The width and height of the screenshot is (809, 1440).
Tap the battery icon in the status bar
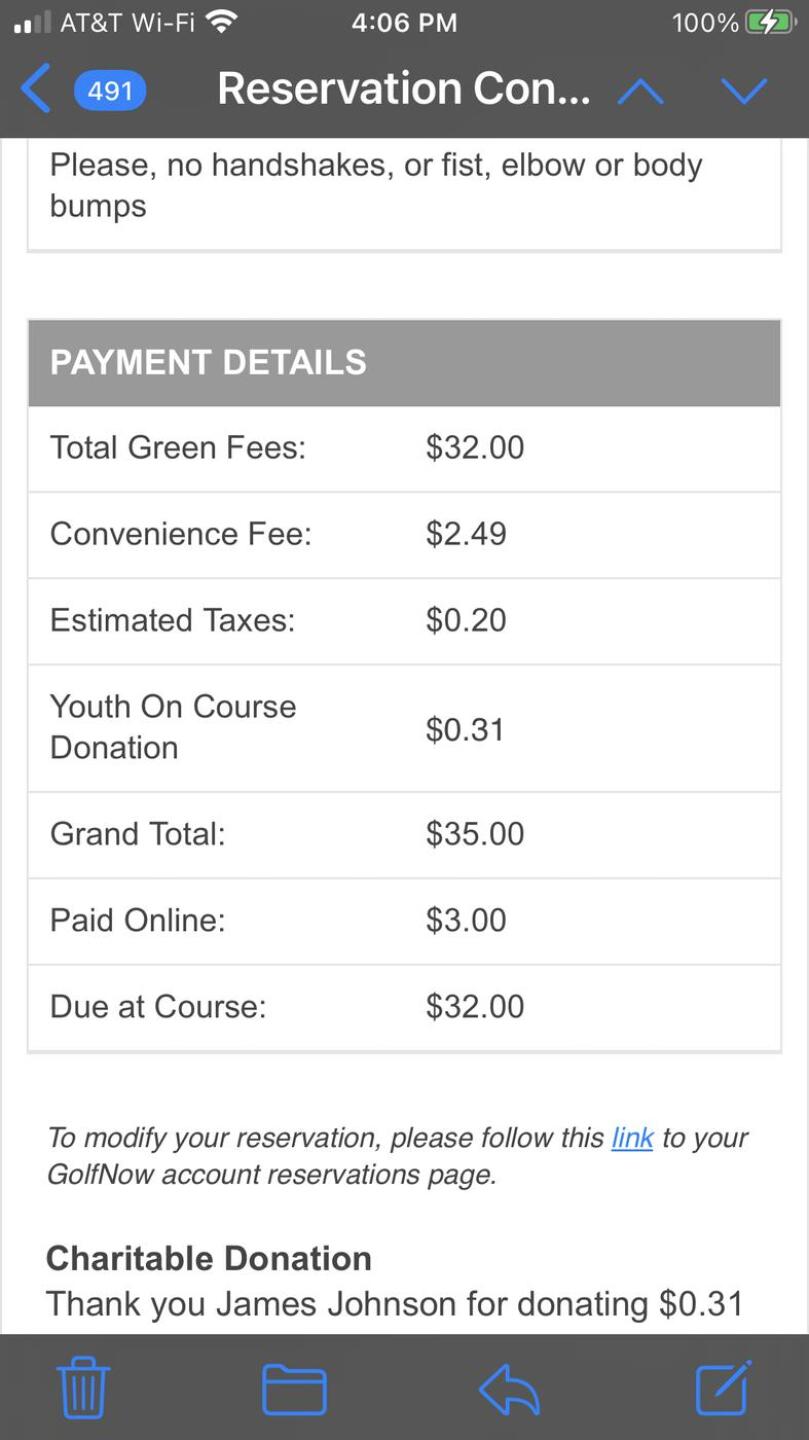pos(768,22)
